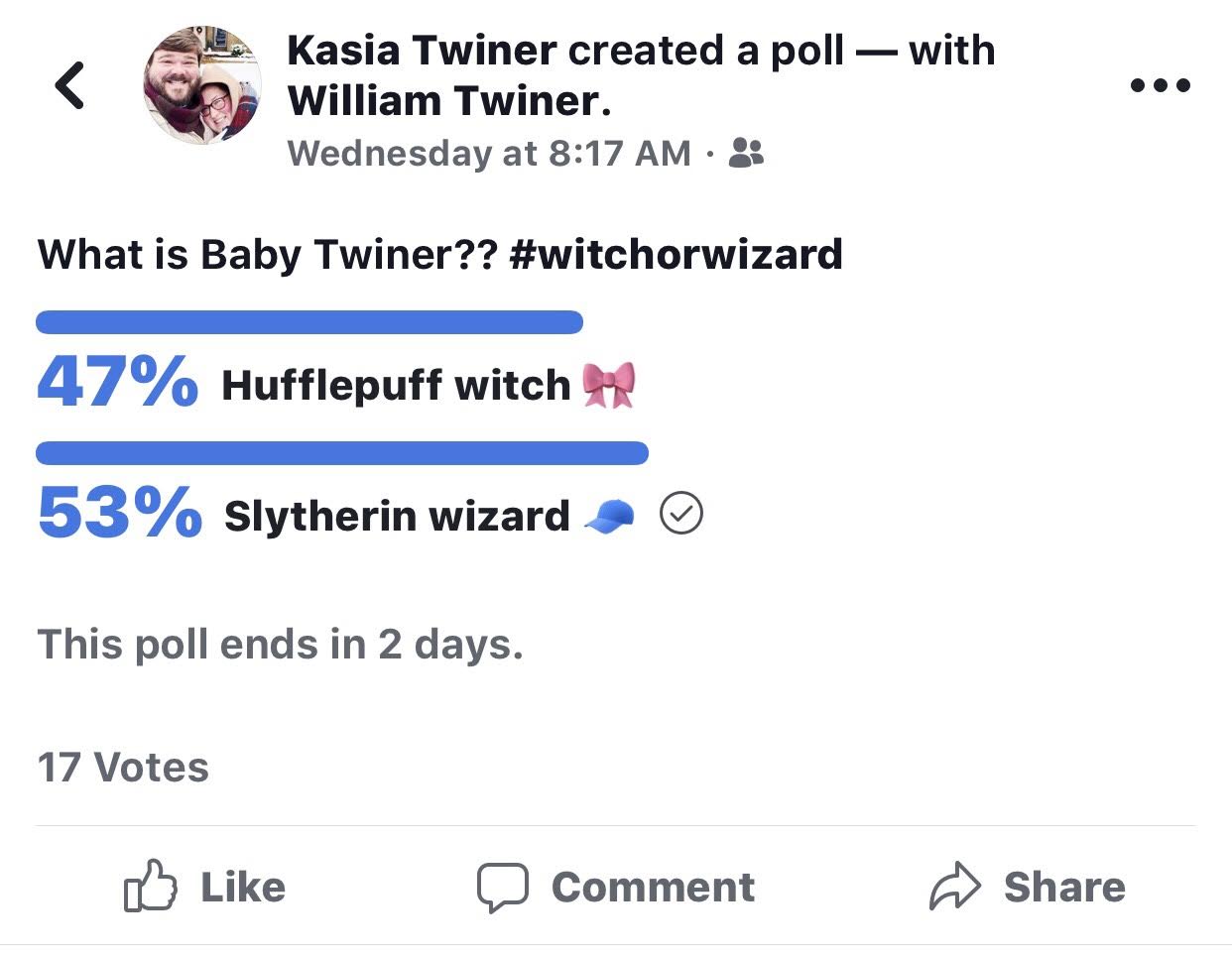Open William Twiner's tagged profile link
The width and height of the screenshot is (1232, 955).
448,101
